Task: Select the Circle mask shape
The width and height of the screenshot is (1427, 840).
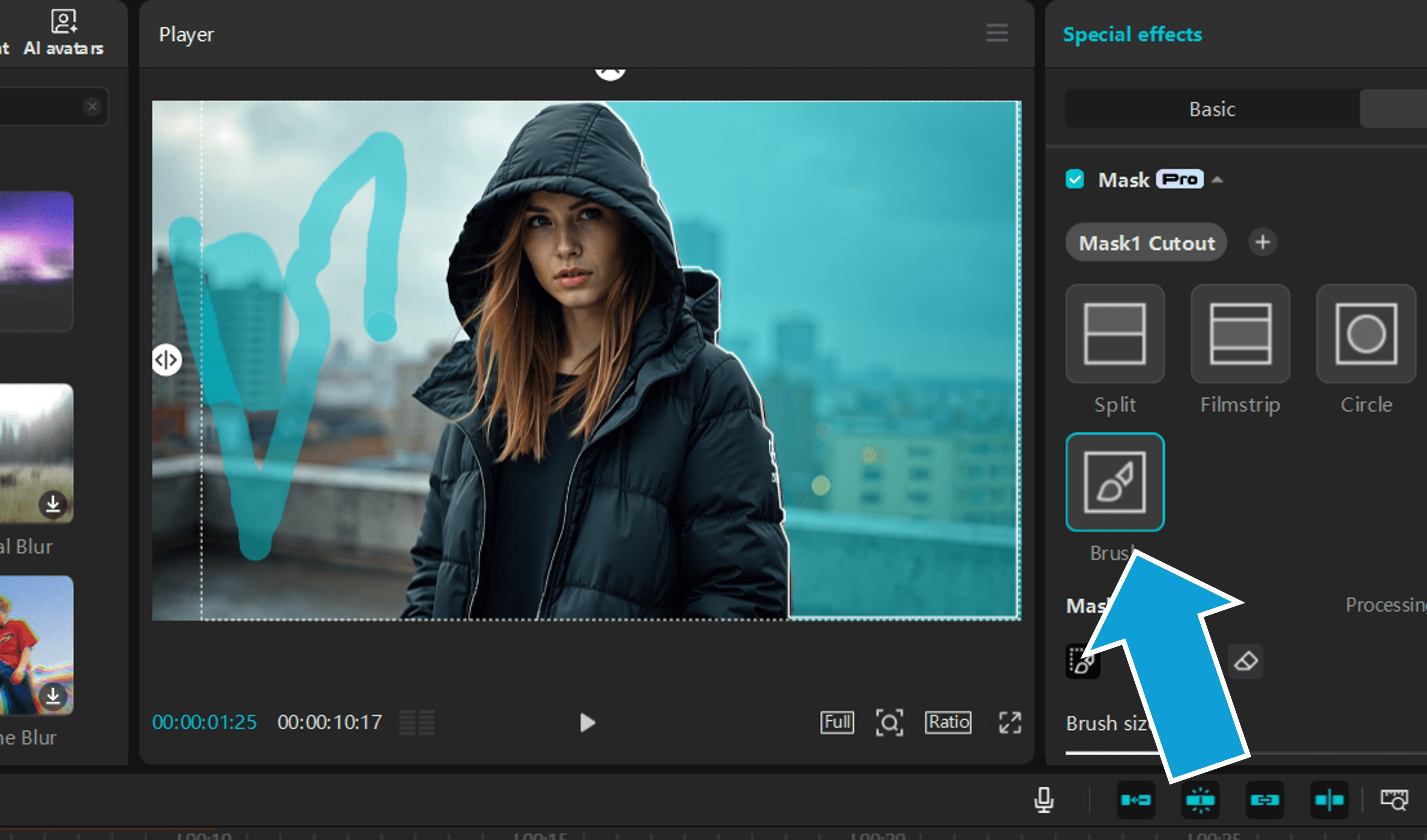Action: point(1365,334)
